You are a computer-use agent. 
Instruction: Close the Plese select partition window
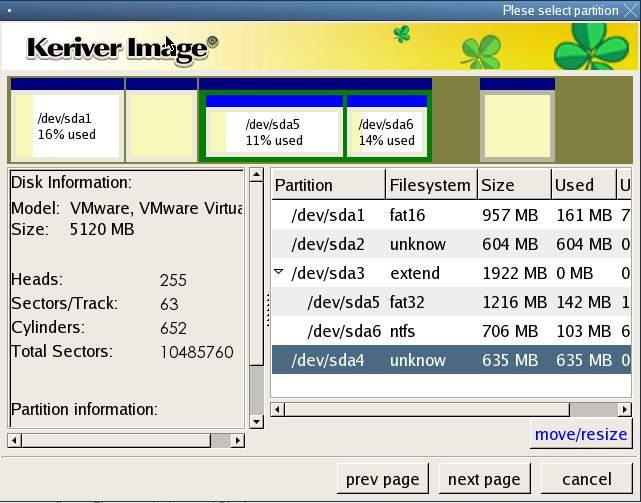632,10
